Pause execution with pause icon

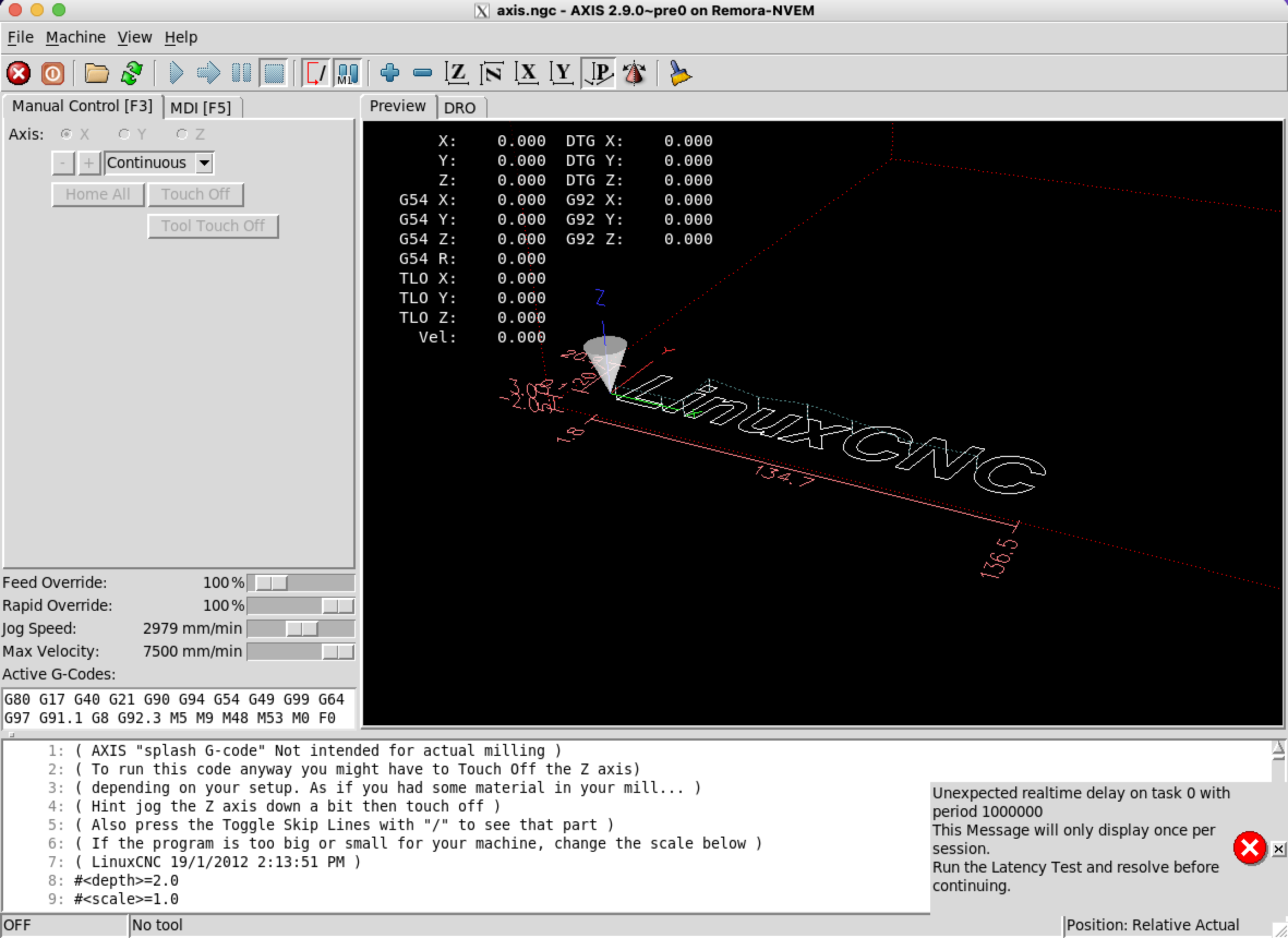click(242, 73)
